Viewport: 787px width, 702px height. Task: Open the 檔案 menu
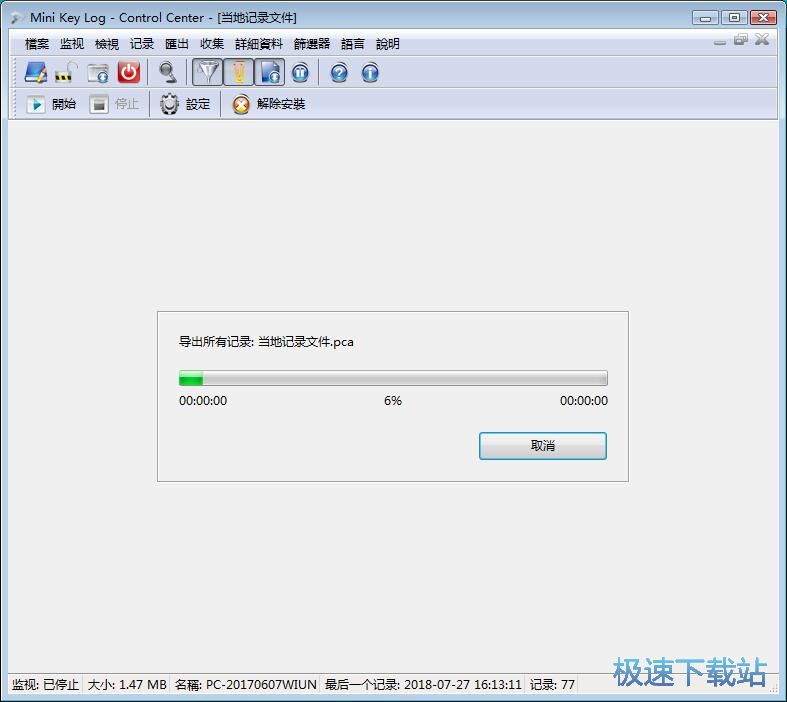37,44
